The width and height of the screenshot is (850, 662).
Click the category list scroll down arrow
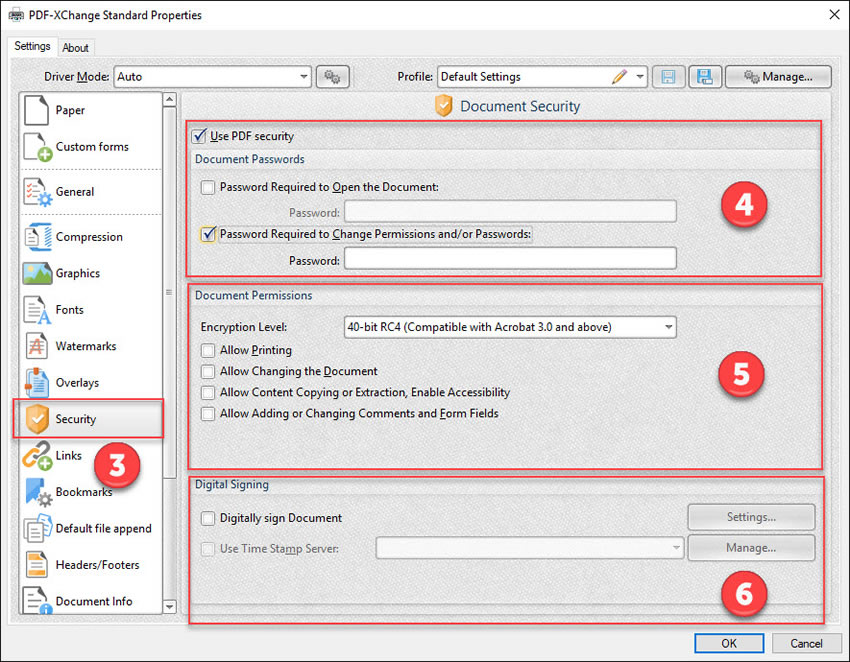(170, 606)
